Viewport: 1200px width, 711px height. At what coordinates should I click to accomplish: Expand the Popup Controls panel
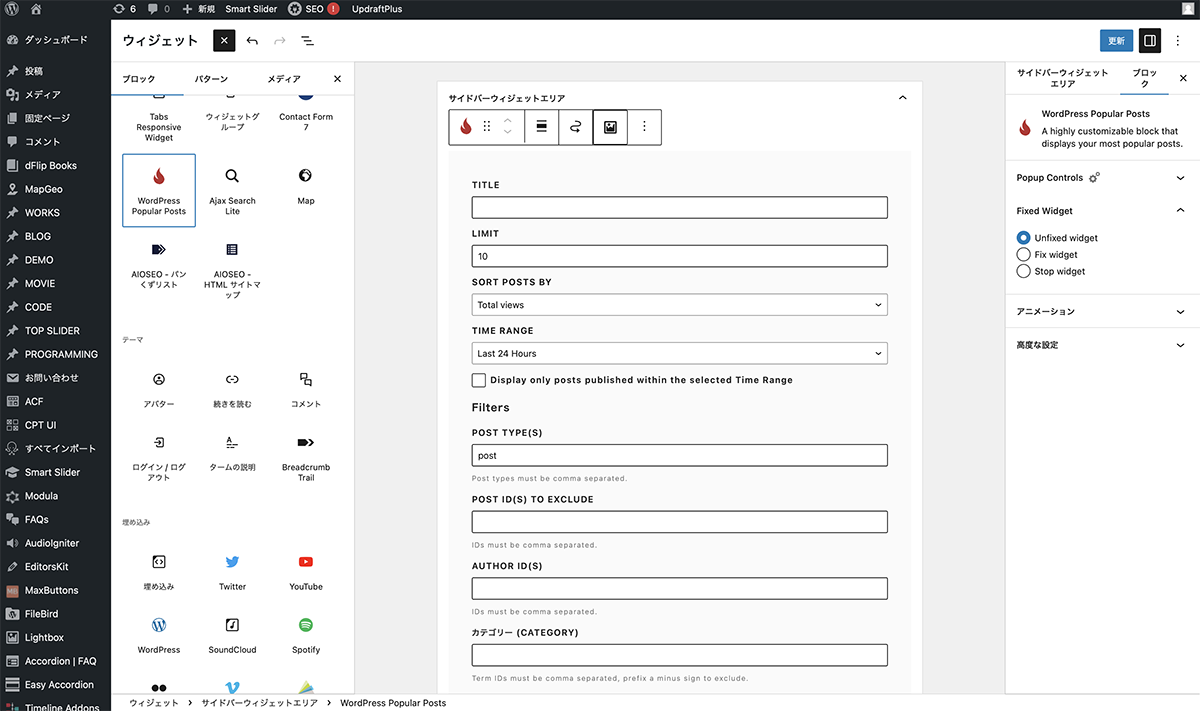(x=1100, y=178)
